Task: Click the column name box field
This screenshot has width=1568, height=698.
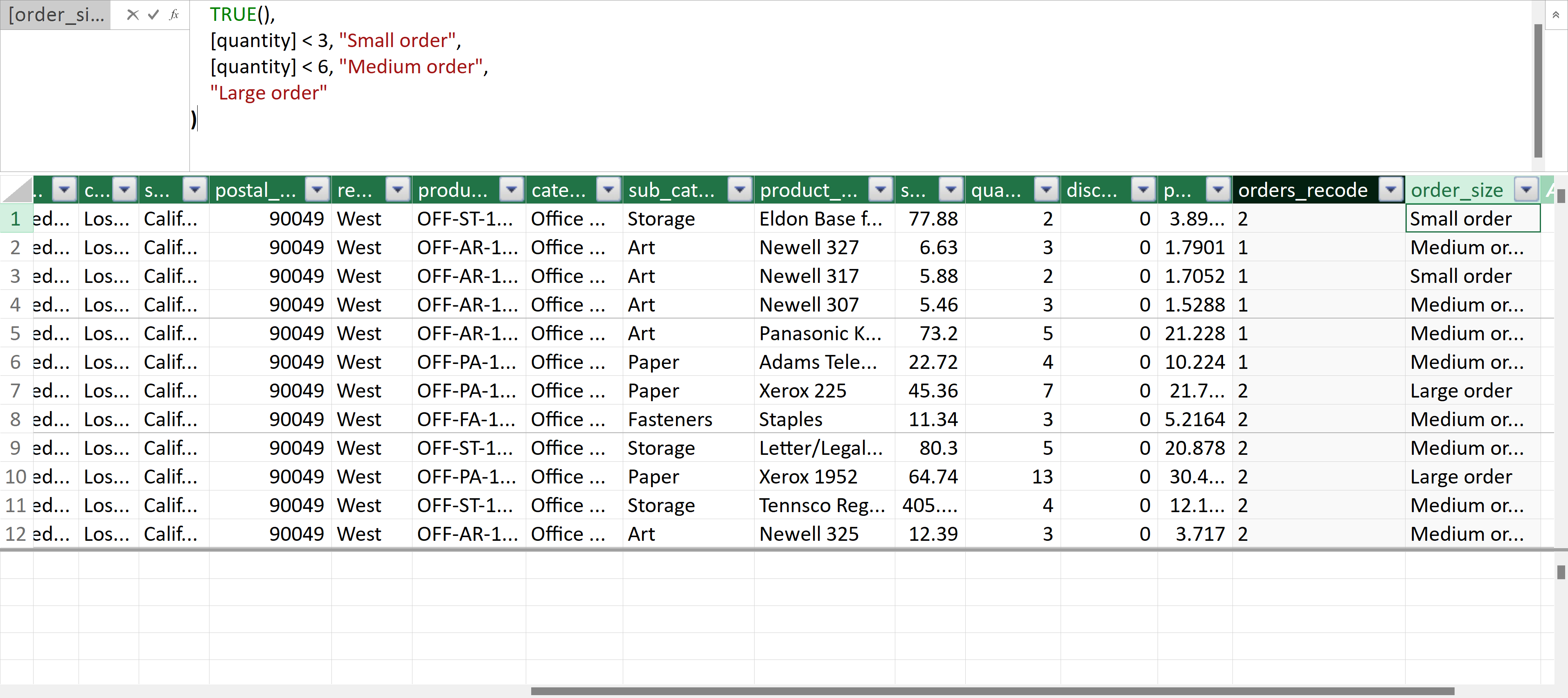Action: 56,15
